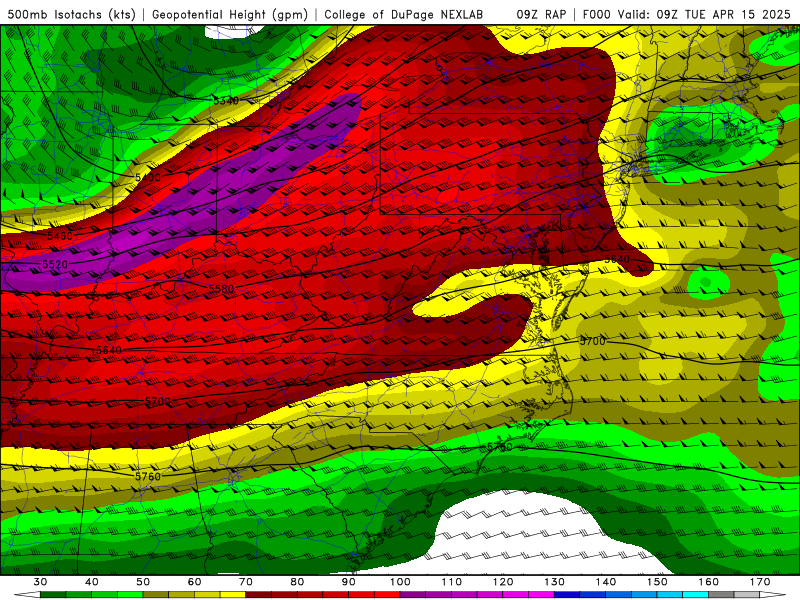Click the 70 value on the color scale
The width and height of the screenshot is (800, 600).
pyautogui.click(x=246, y=582)
